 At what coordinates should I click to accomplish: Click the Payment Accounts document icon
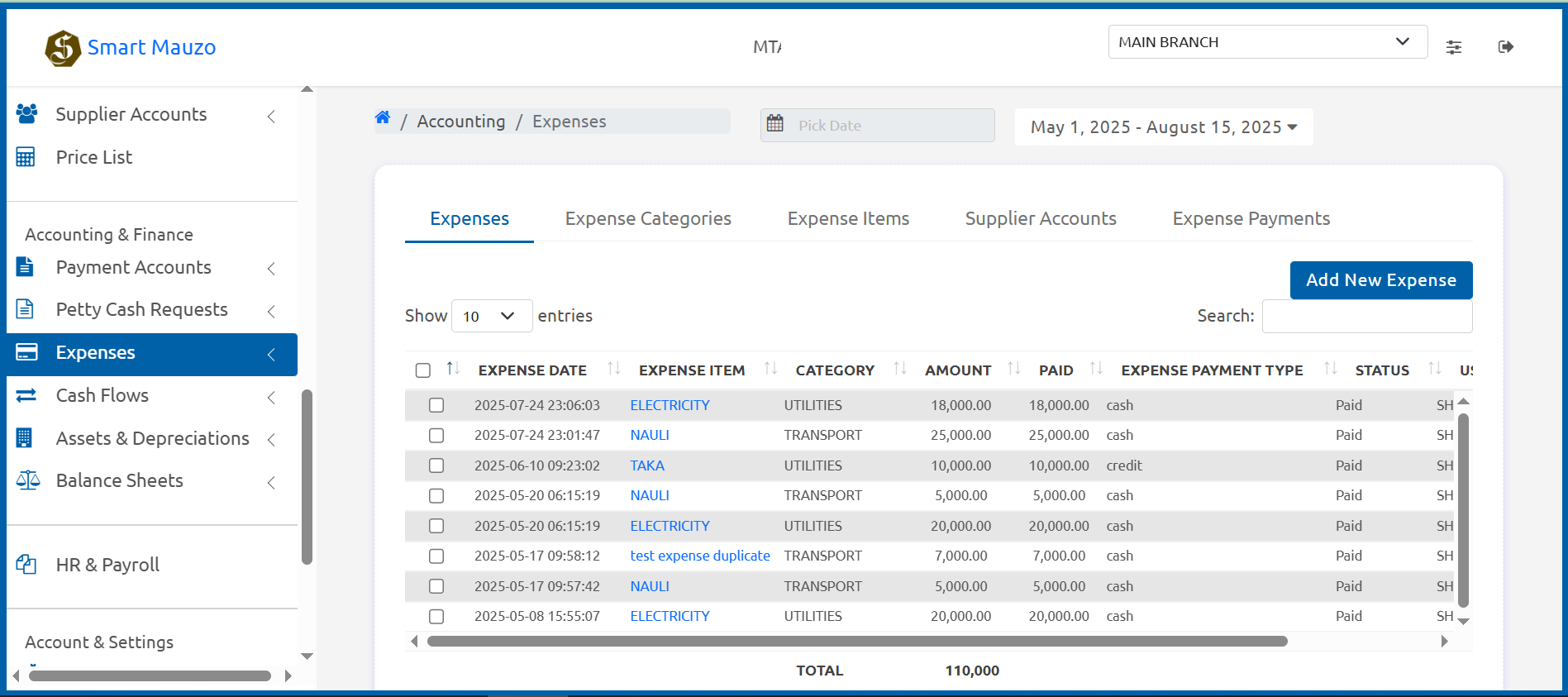click(25, 267)
